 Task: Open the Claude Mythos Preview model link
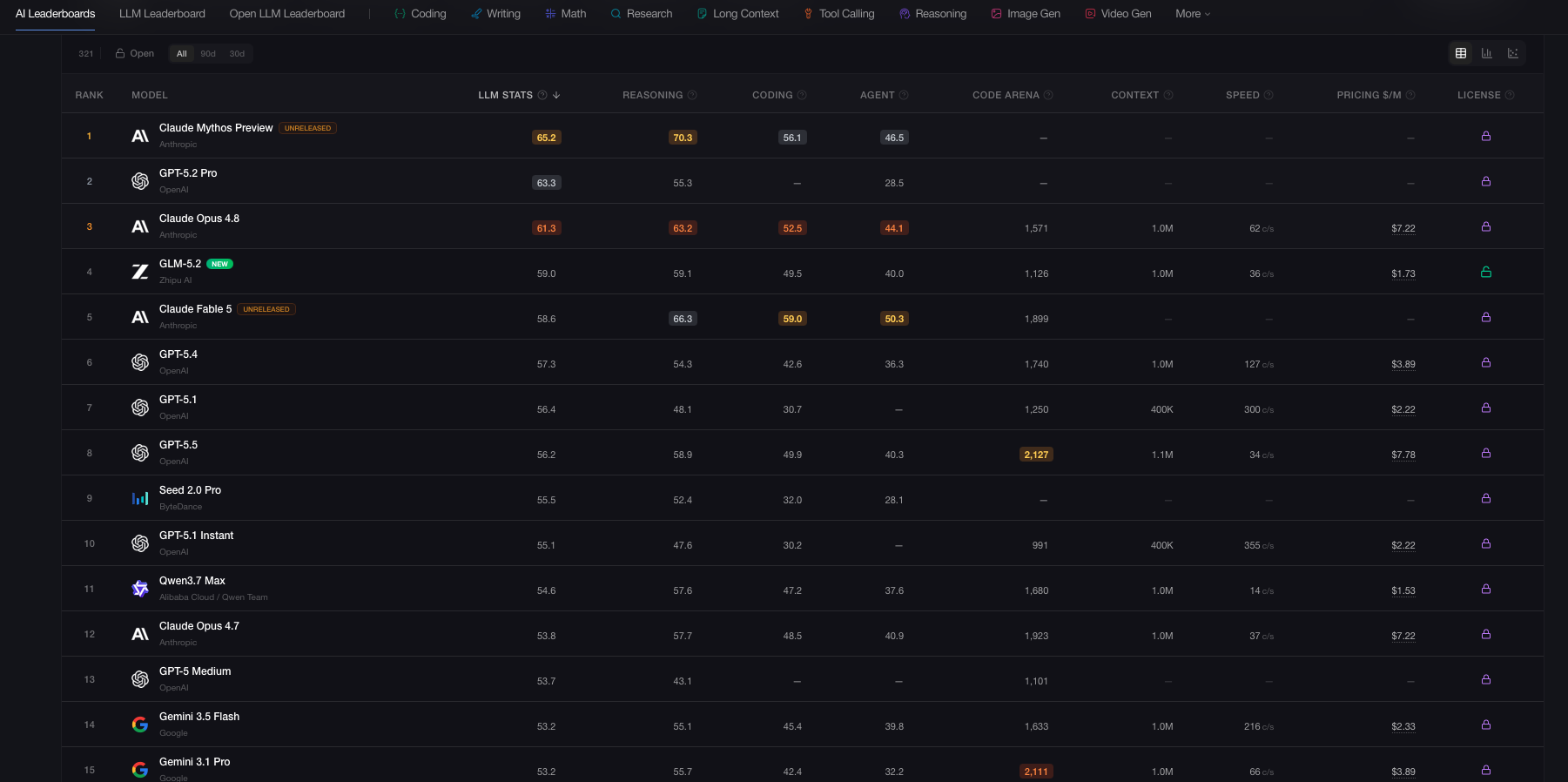coord(216,128)
